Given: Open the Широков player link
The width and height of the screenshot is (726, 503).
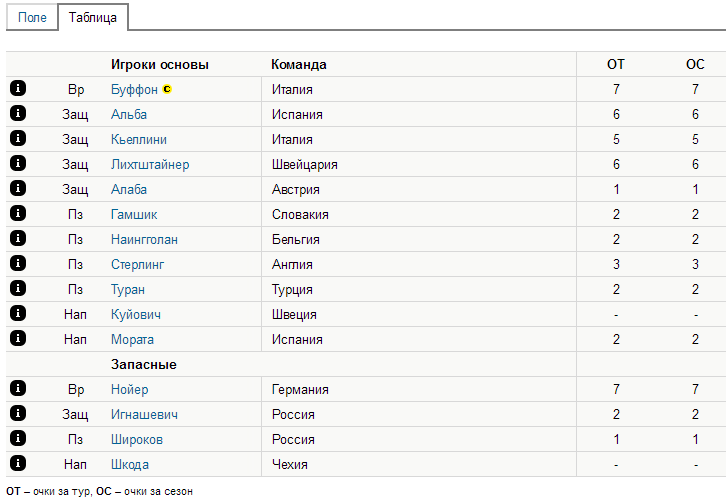Looking at the screenshot, I should click(137, 439).
